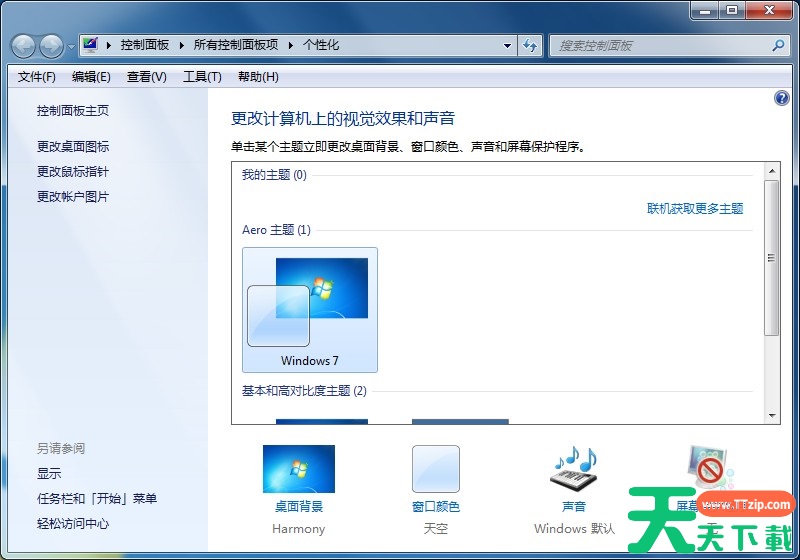Click the theme list scroll down arrow
The width and height of the screenshot is (800, 560).
coord(771,416)
